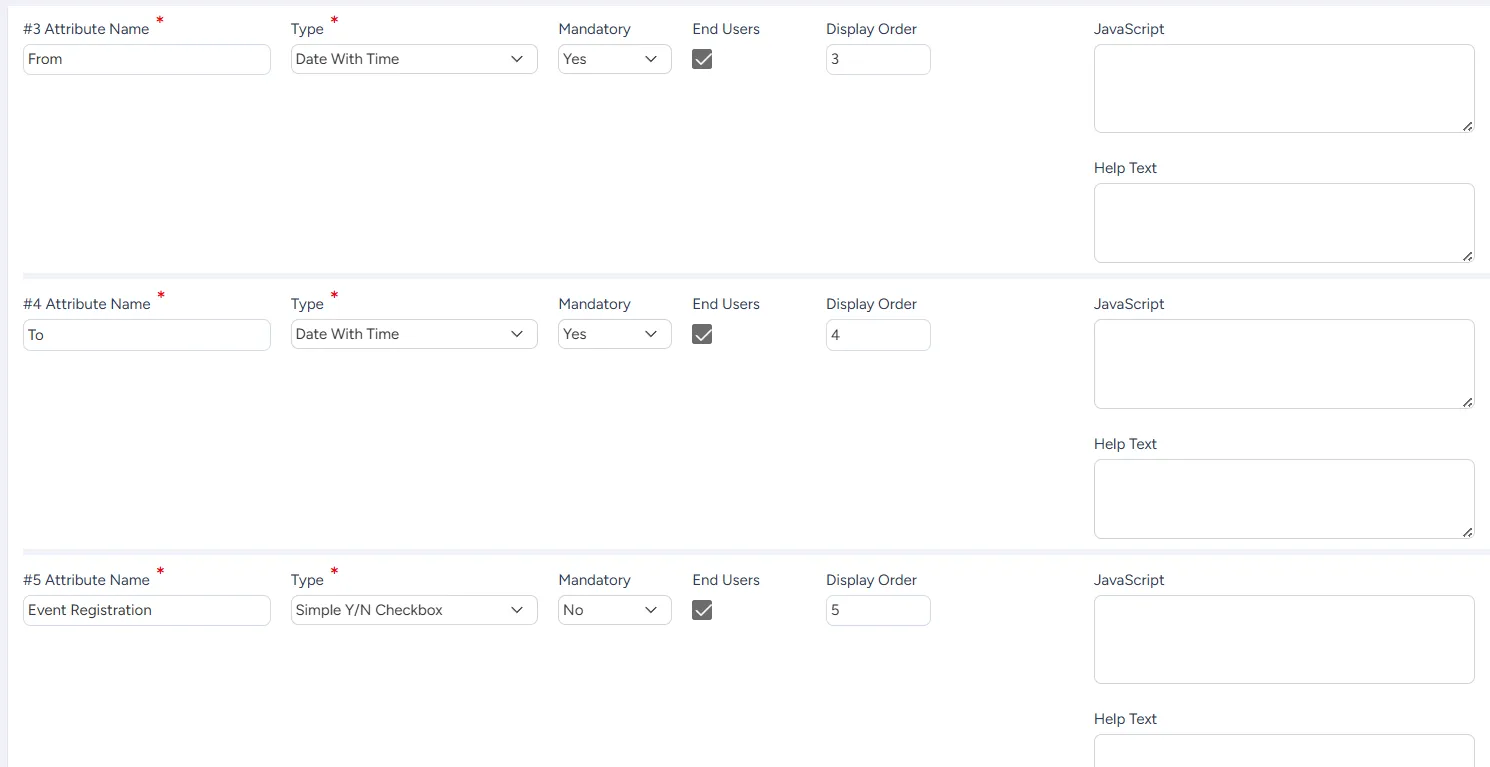Open Type dropdown for To attribute
The height and width of the screenshot is (767, 1490).
pyautogui.click(x=414, y=334)
